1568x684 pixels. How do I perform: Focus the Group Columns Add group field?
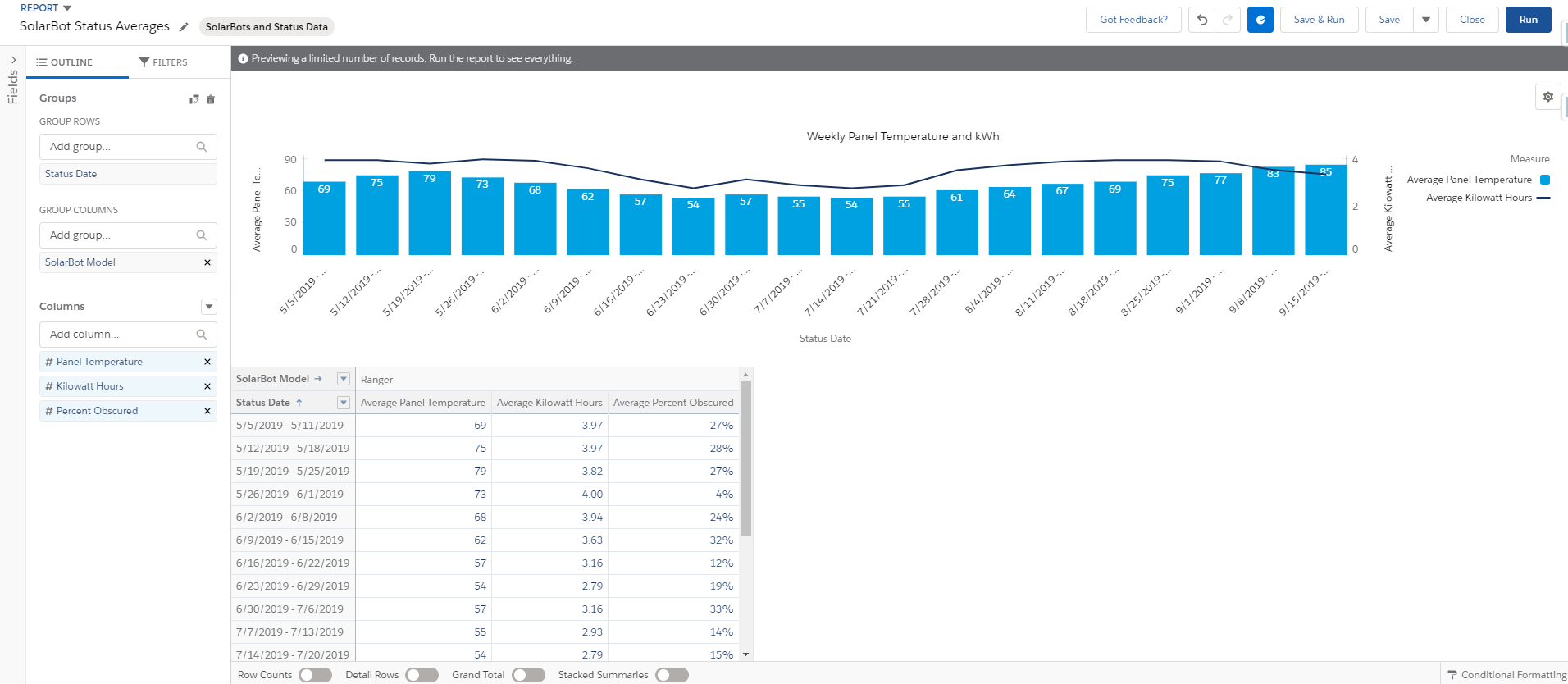128,235
